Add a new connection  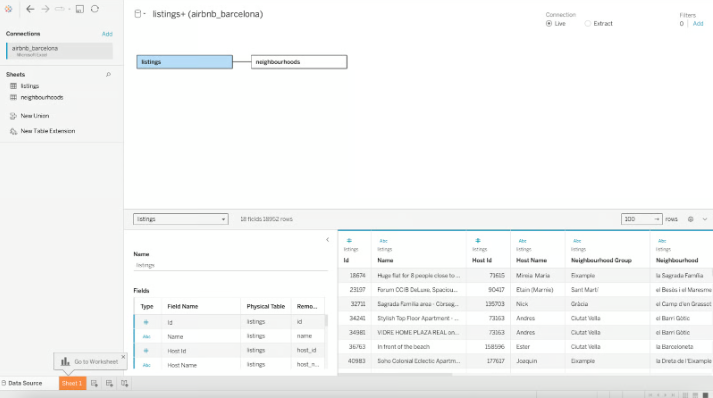pos(107,34)
